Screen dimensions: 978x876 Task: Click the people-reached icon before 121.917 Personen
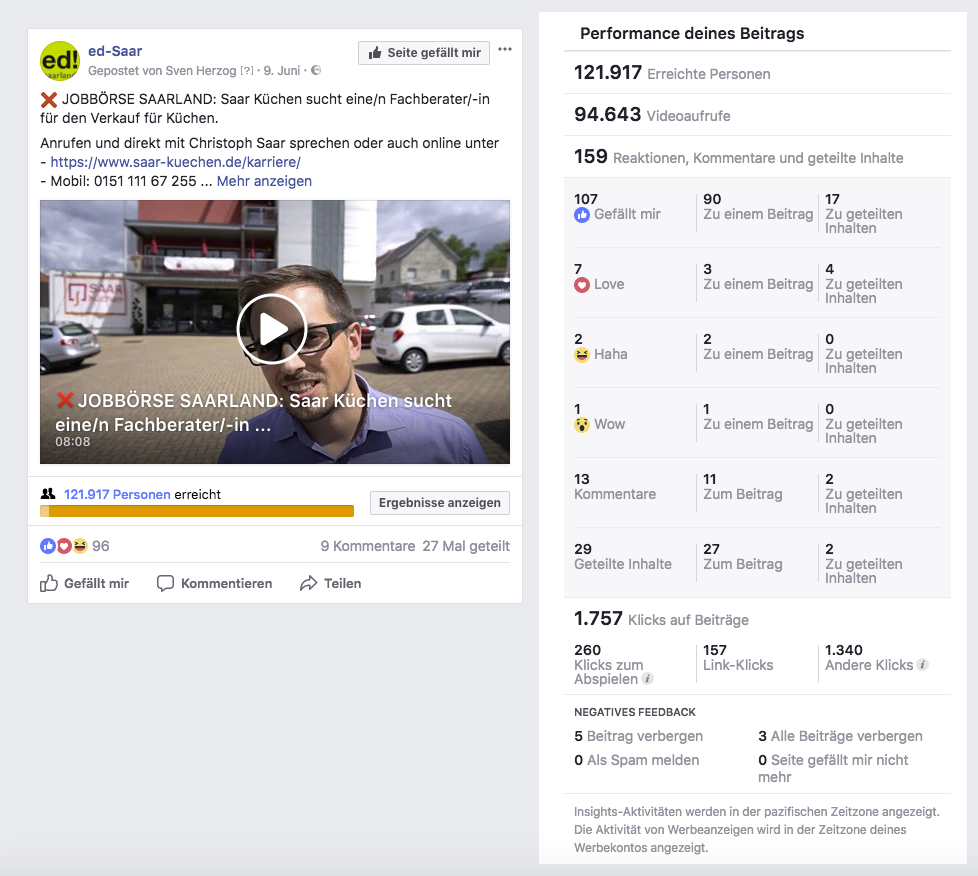[48, 494]
